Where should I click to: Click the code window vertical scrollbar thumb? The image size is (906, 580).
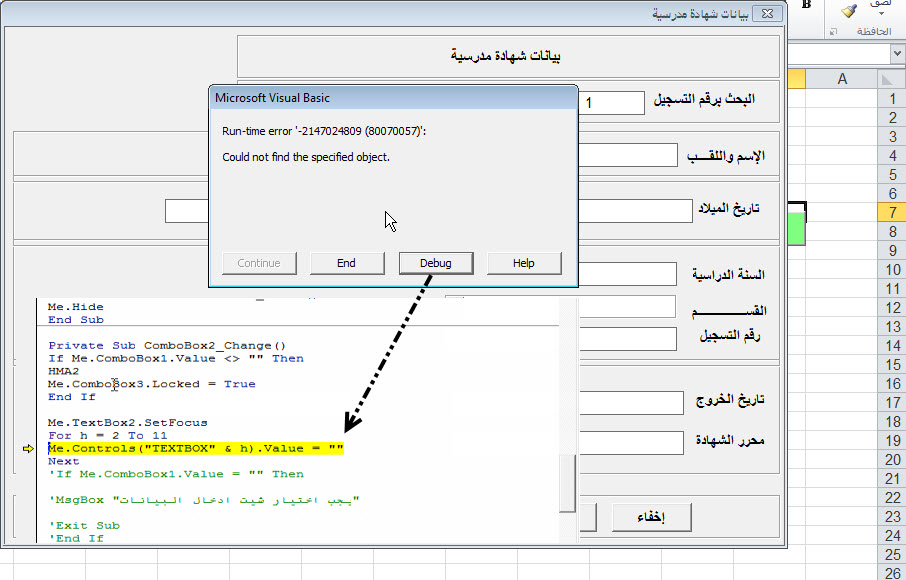(x=567, y=483)
